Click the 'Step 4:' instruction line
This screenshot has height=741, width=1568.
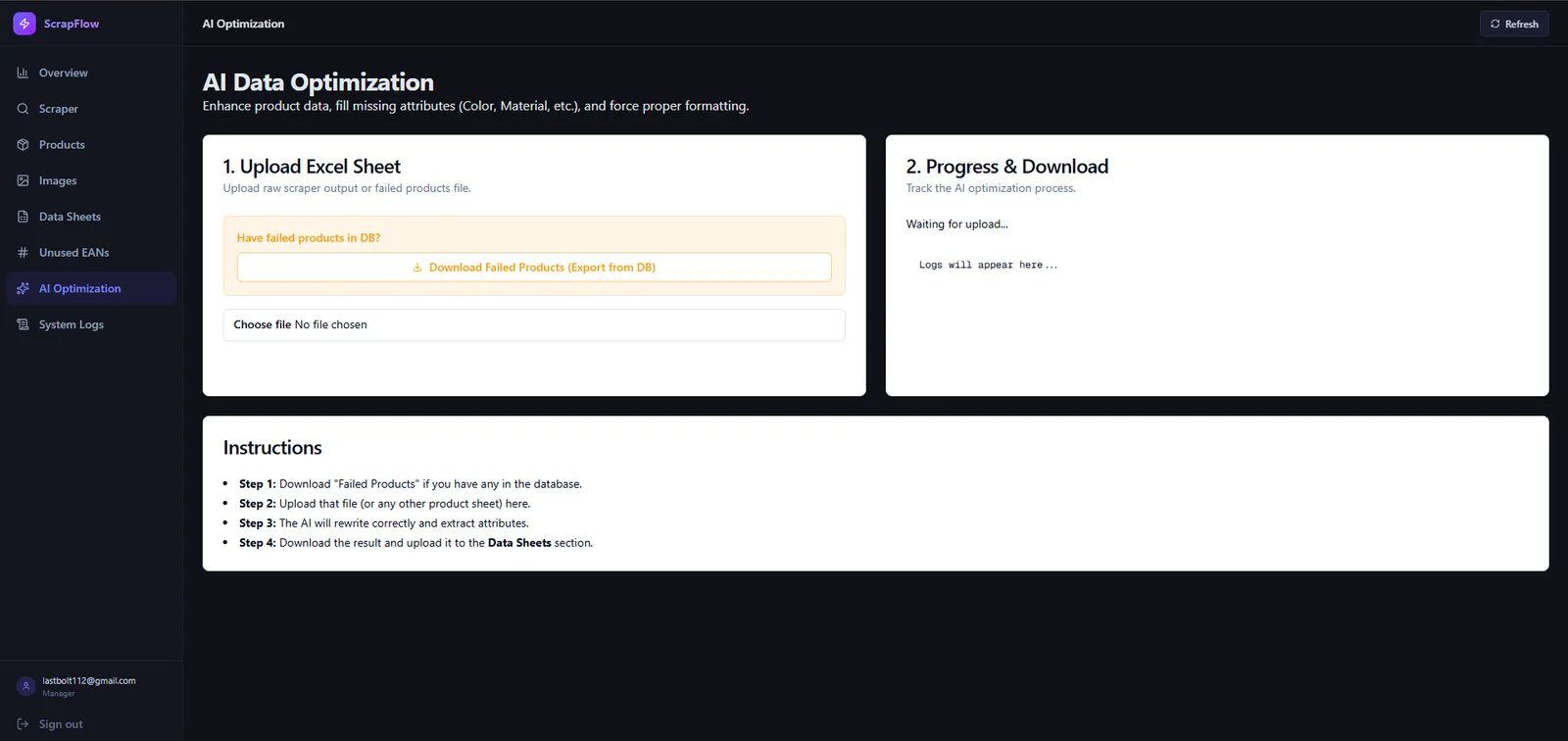coord(416,543)
